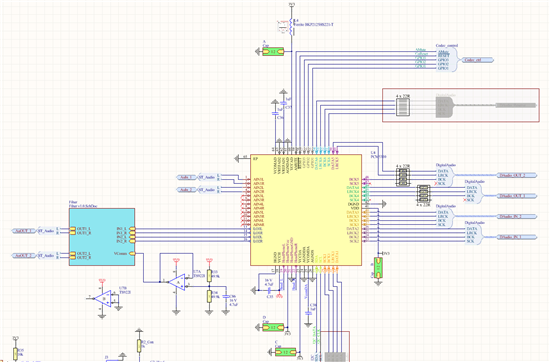Click the U7B op-amp triangle symbol
This screenshot has width=550, height=362.
point(103,299)
